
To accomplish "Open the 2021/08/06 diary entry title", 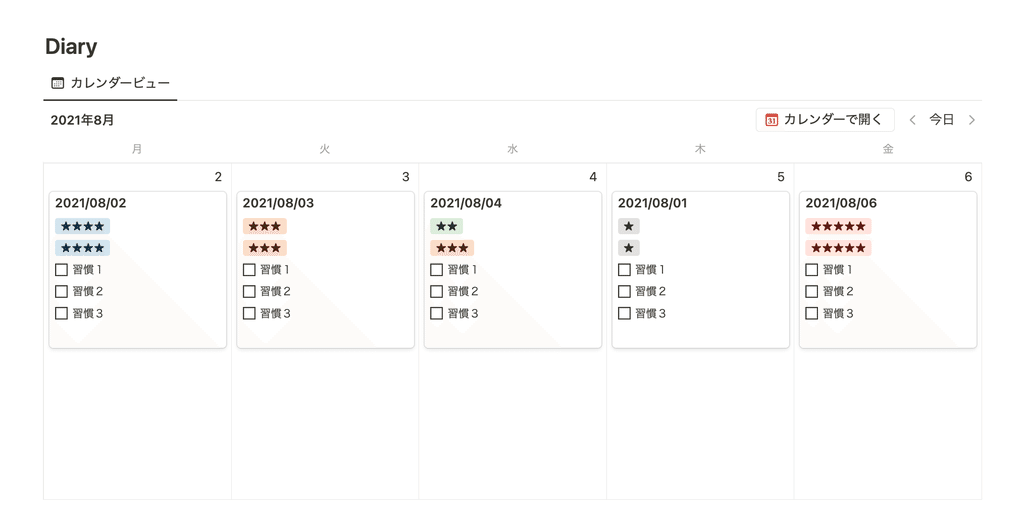I will pos(841,203).
